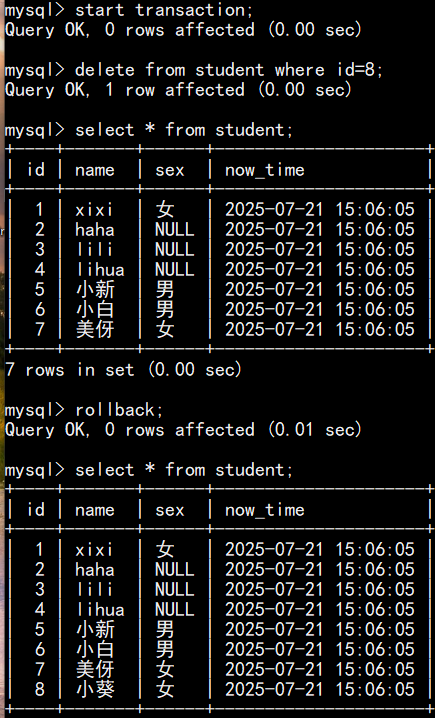The width and height of the screenshot is (435, 718).
Task: Click the 'rollback;' command text
Action: pos(119,410)
